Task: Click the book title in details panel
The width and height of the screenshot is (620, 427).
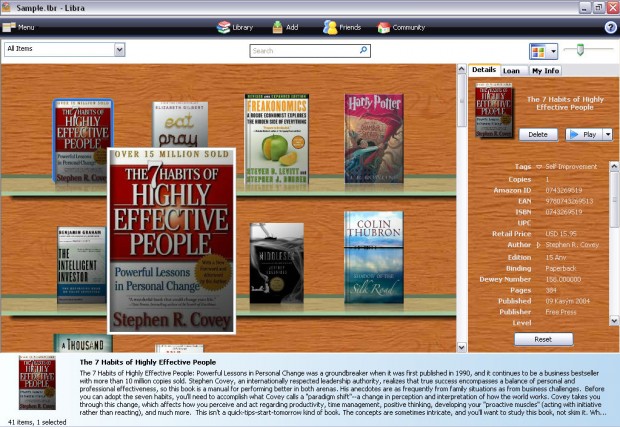Action: 565,103
